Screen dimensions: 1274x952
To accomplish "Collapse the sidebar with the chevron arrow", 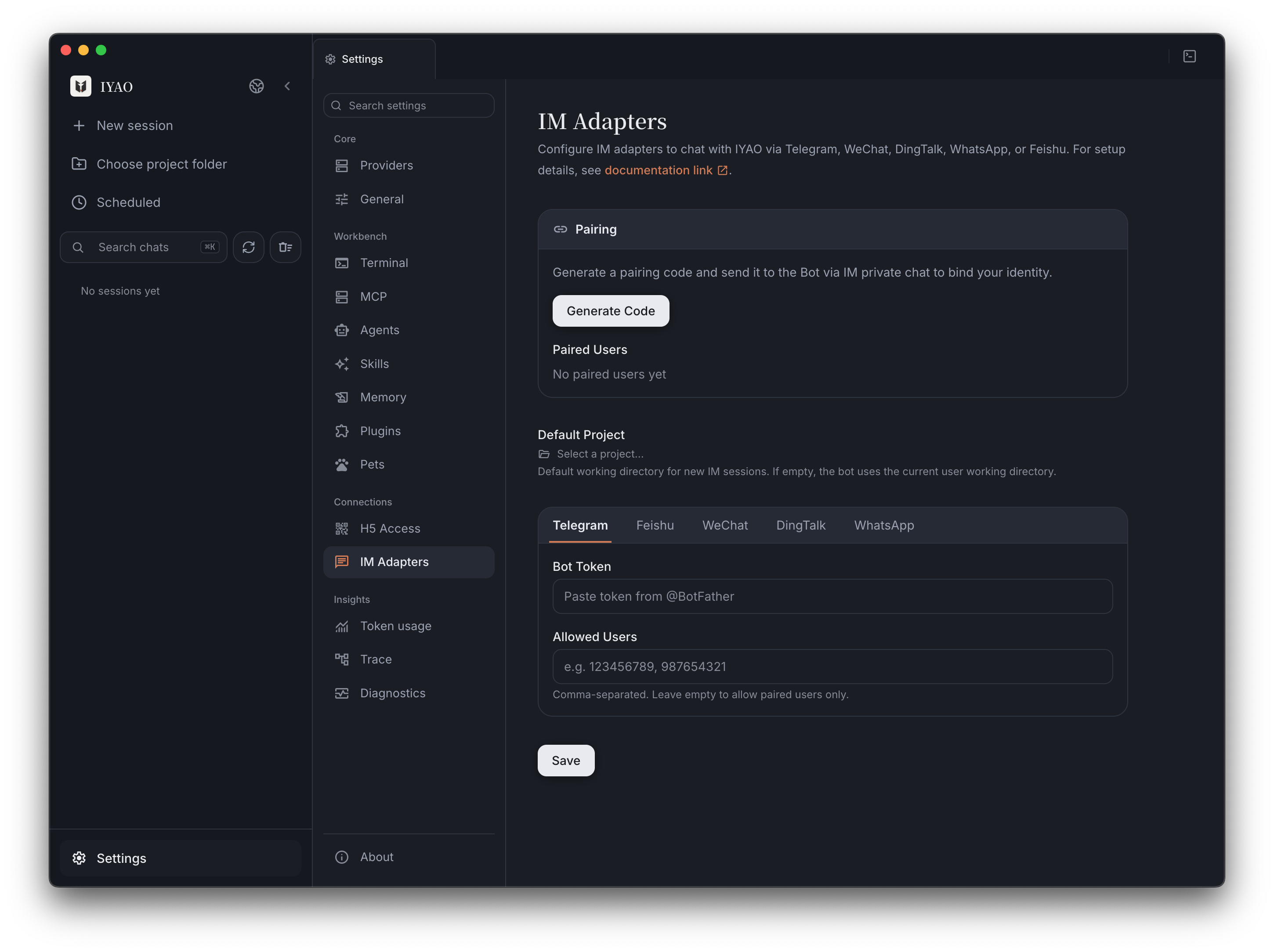I will coord(287,87).
